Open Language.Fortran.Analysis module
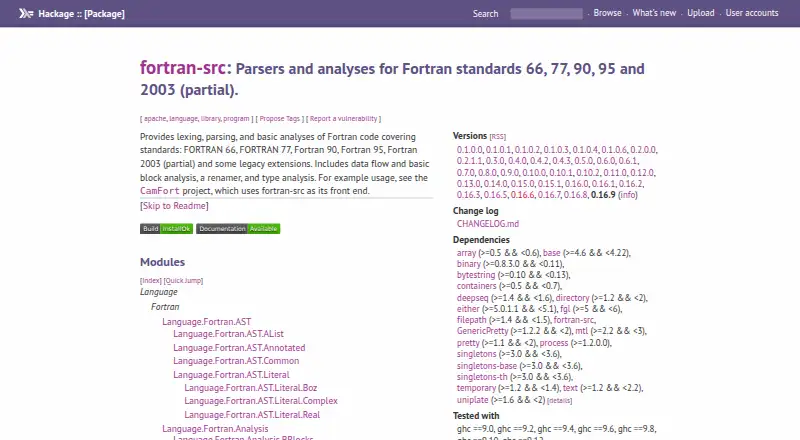The width and height of the screenshot is (800, 440). click(215, 429)
